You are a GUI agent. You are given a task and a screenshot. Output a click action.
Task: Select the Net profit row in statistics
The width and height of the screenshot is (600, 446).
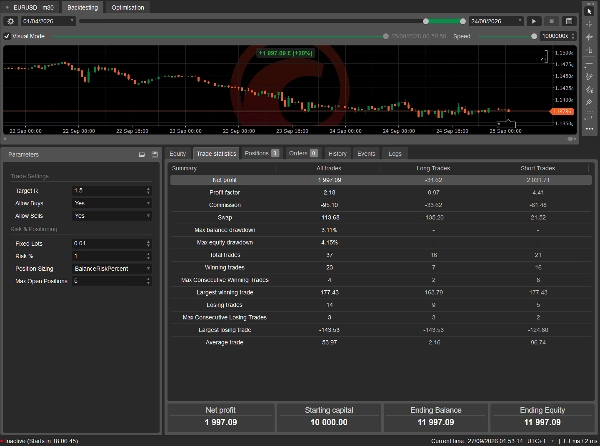coord(380,180)
